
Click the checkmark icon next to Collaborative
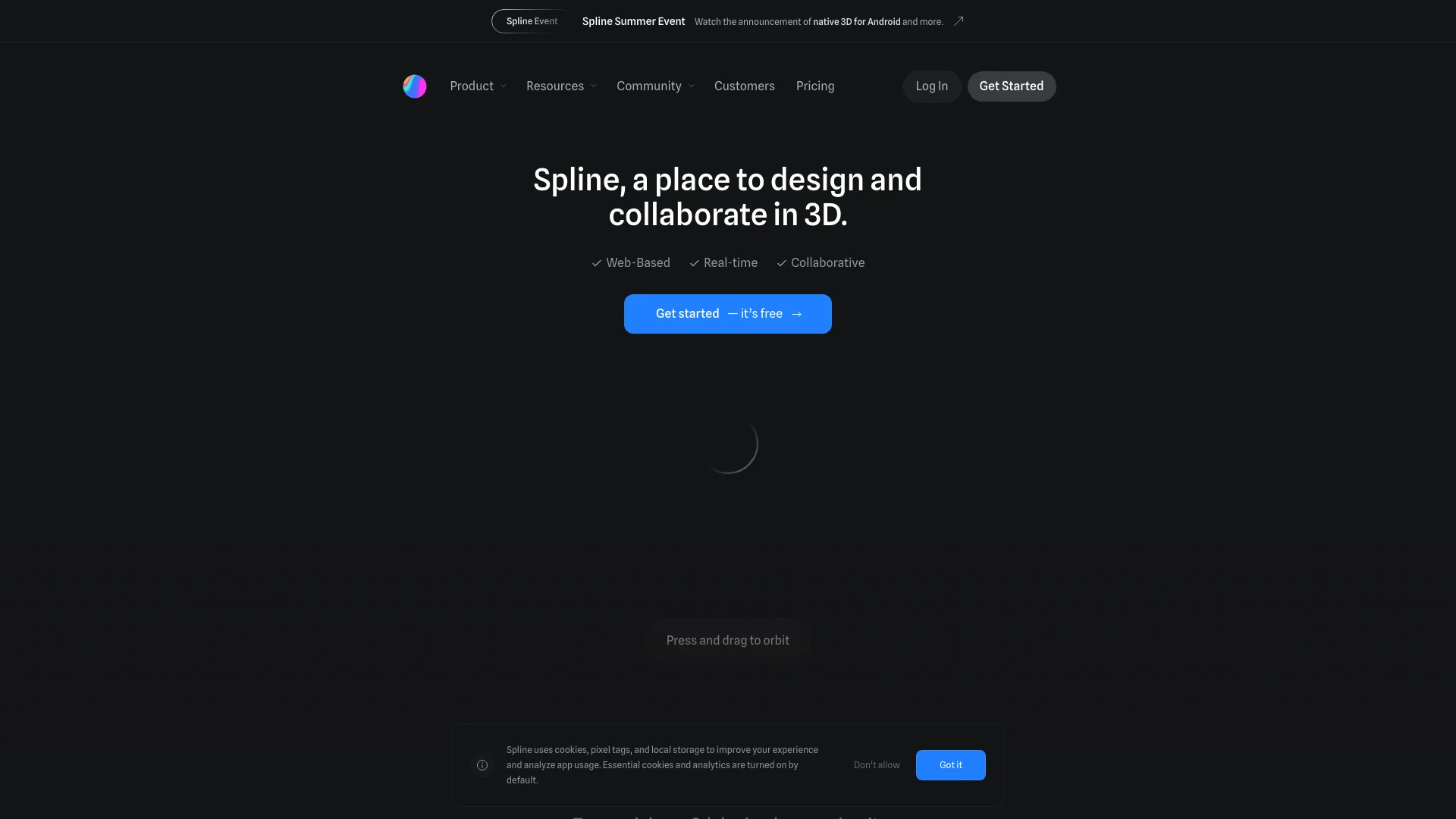(781, 263)
